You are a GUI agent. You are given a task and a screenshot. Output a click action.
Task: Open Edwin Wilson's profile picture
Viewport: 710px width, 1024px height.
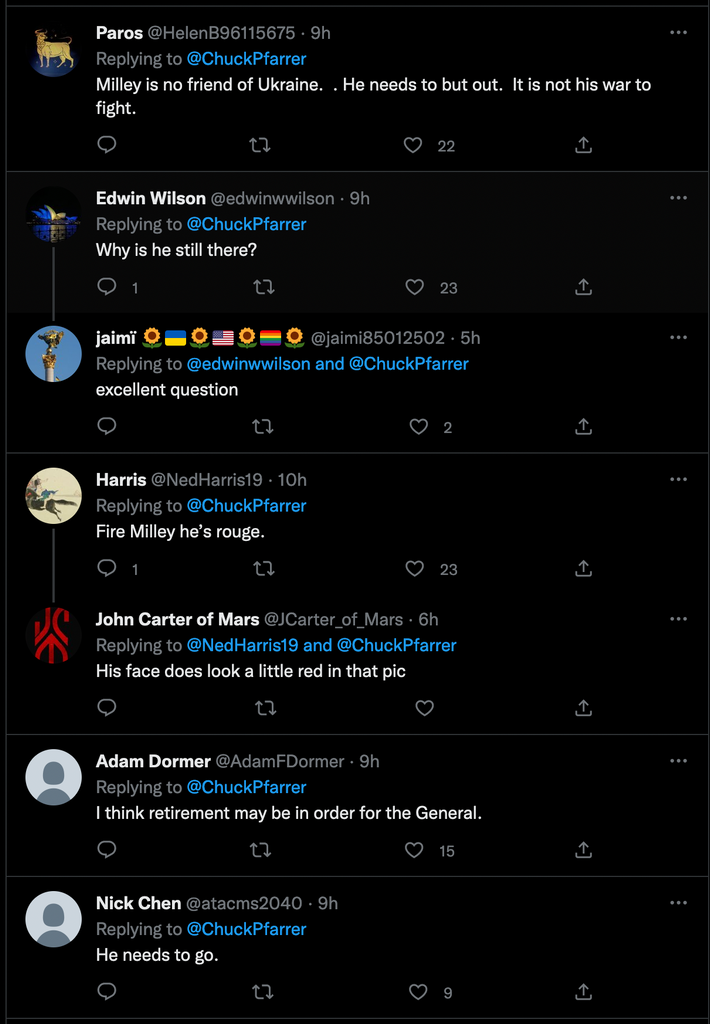tap(53, 215)
